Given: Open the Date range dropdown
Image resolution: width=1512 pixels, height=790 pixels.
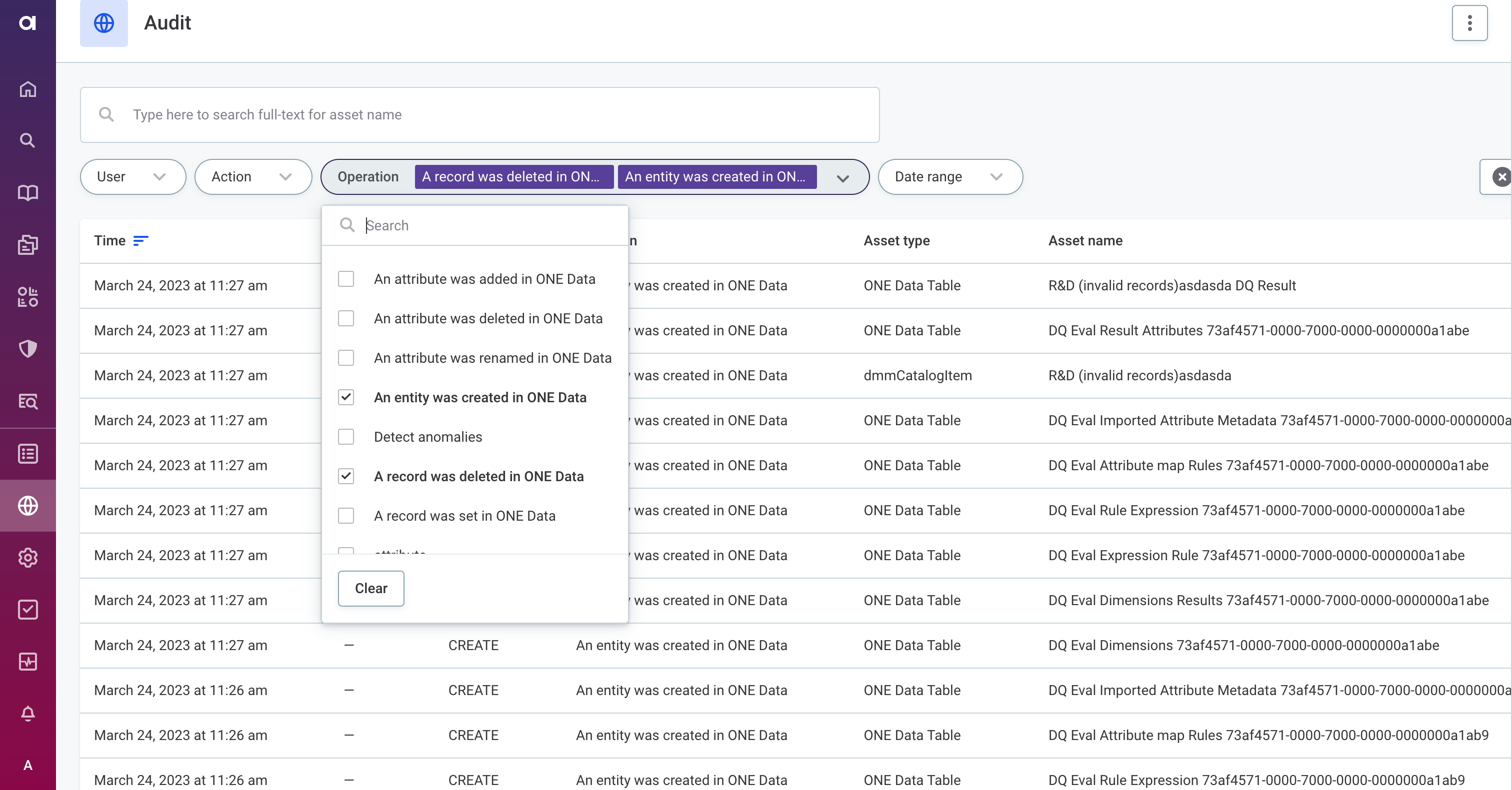Looking at the screenshot, I should tap(949, 176).
